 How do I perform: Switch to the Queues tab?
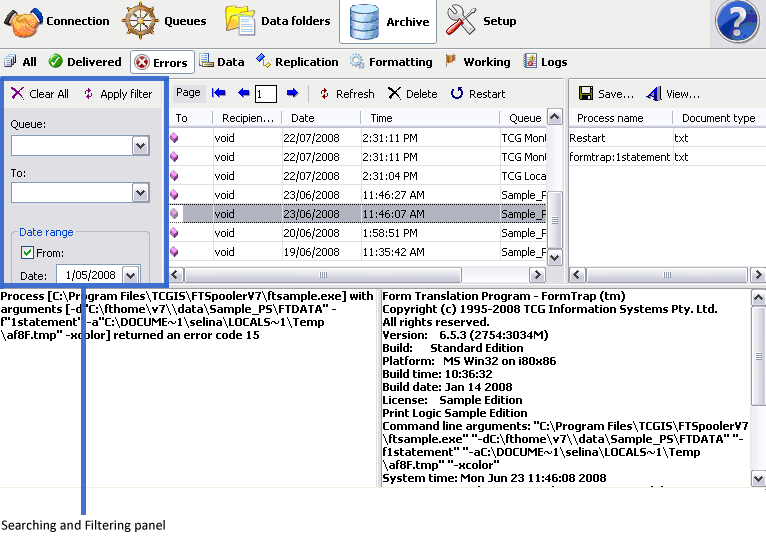click(165, 21)
